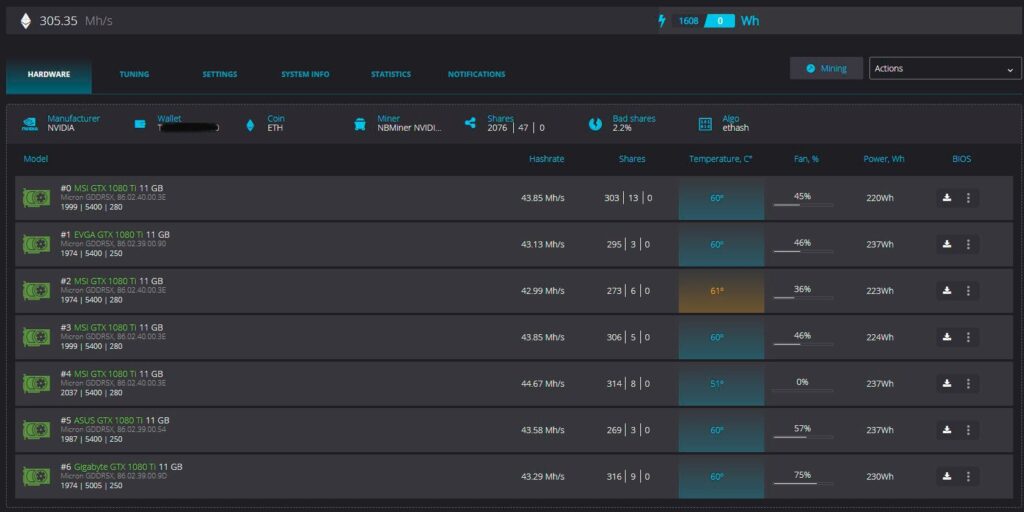Expand the Actions dropdown
The height and width of the screenshot is (512, 1024).
(x=945, y=69)
